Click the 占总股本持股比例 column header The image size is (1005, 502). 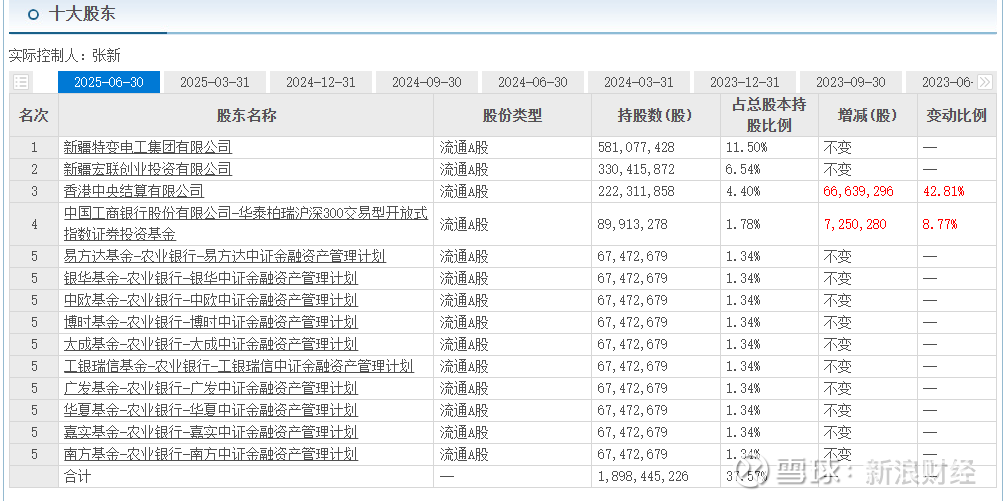pos(769,115)
